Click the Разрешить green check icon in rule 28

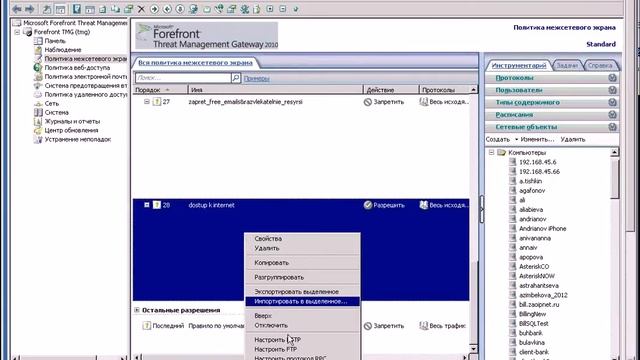pos(368,205)
